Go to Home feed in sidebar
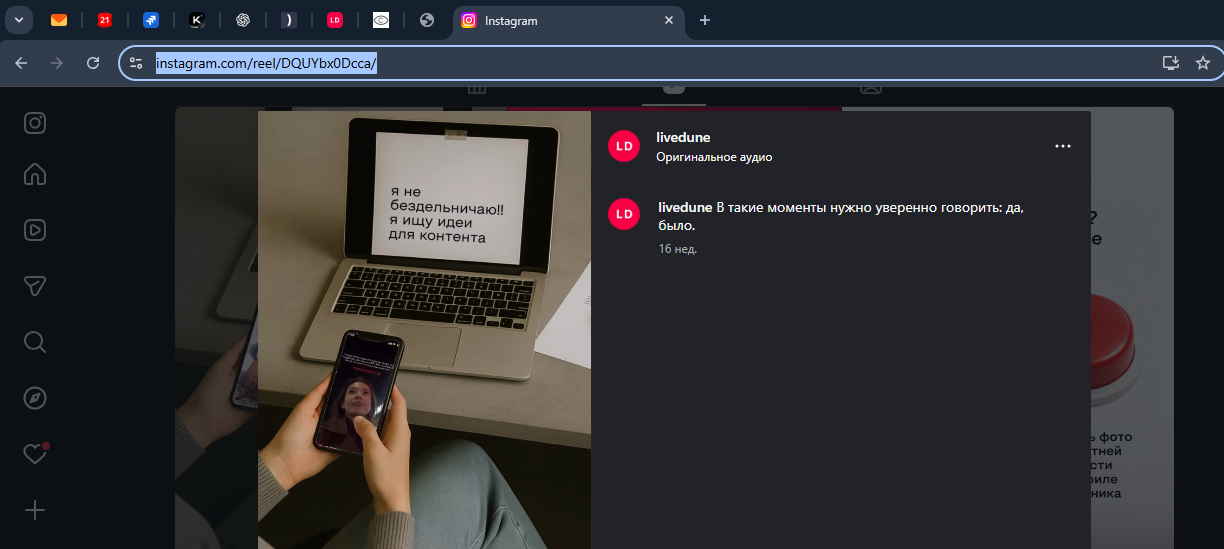The image size is (1224, 549). click(x=35, y=174)
